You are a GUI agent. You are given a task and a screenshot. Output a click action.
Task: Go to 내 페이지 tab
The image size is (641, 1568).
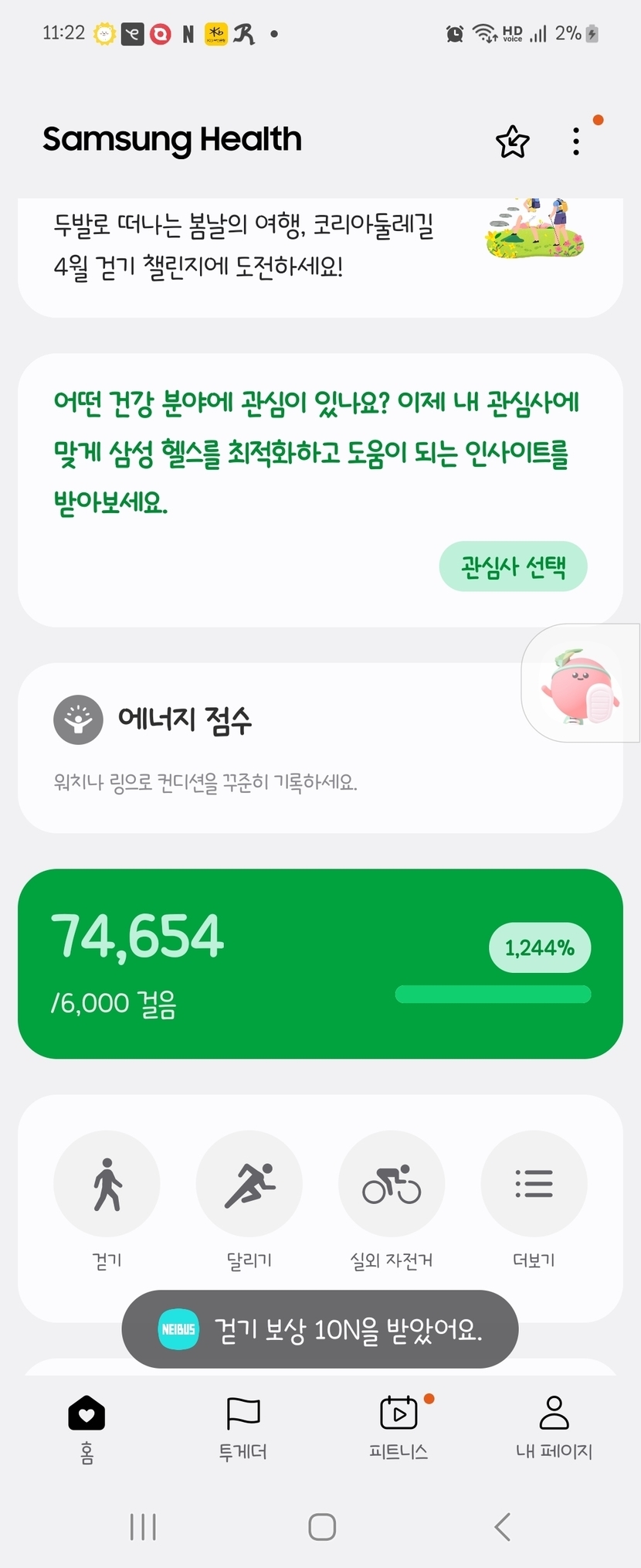click(554, 1428)
